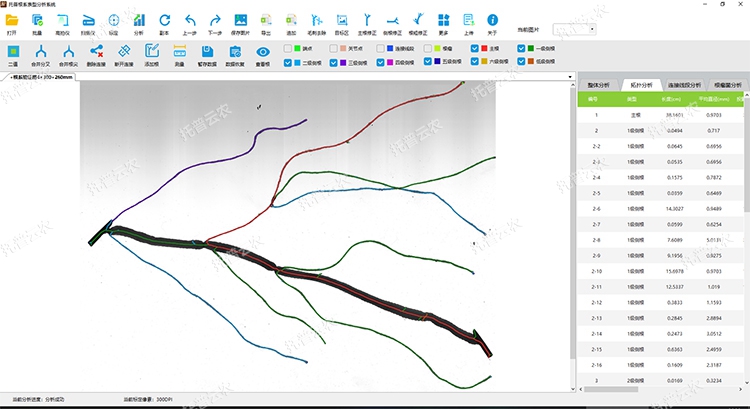The image size is (750, 409).
Task: Click the 合并分叉 (Merge fork) icon
Action: [x=41, y=54]
